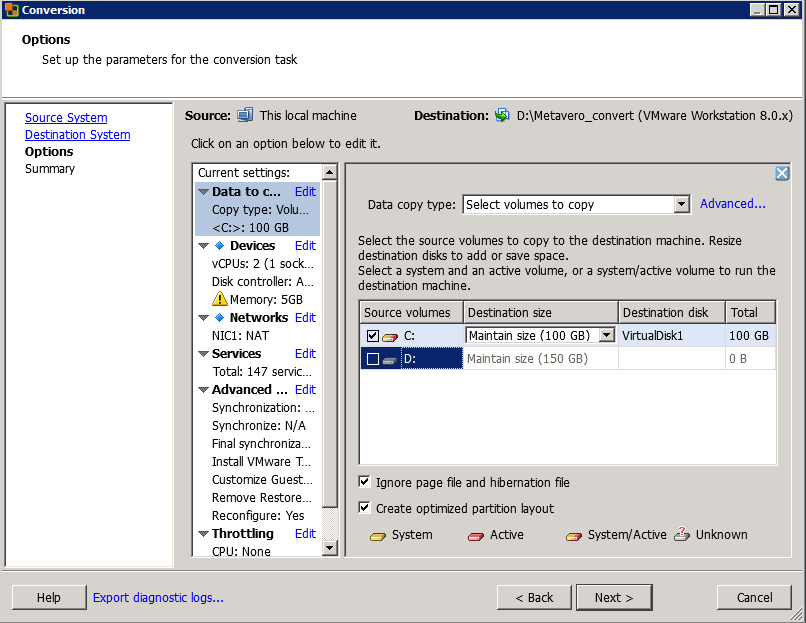This screenshot has height=623, width=806.
Task: Click the Destination disk column header
Action: tap(672, 313)
